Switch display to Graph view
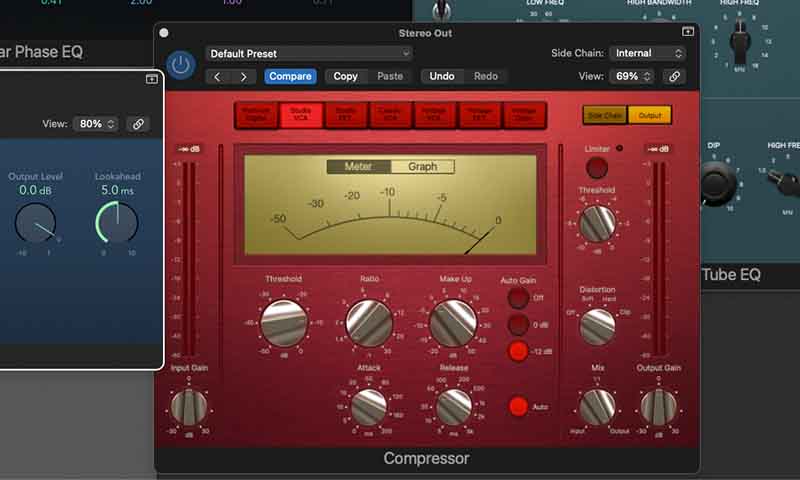This screenshot has width=800, height=480. click(422, 166)
